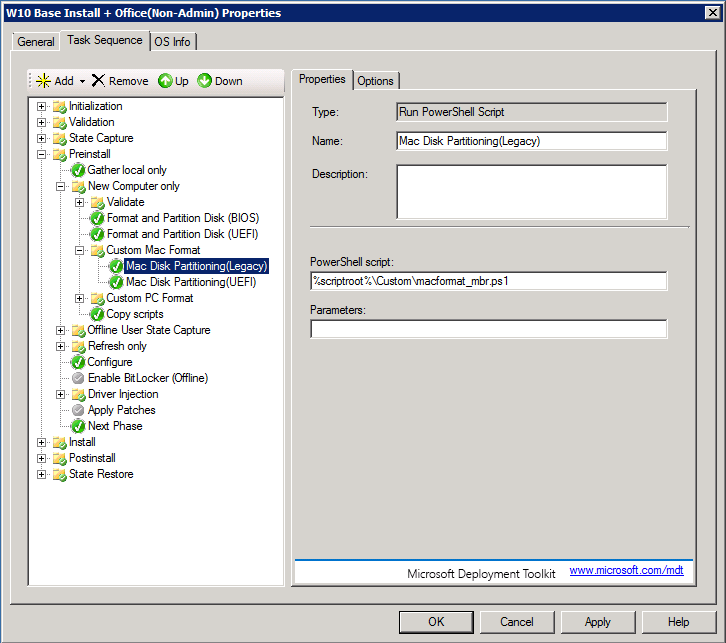Expand the Custom PC Format group
Viewport: 726px width, 643px height.
pos(79,299)
